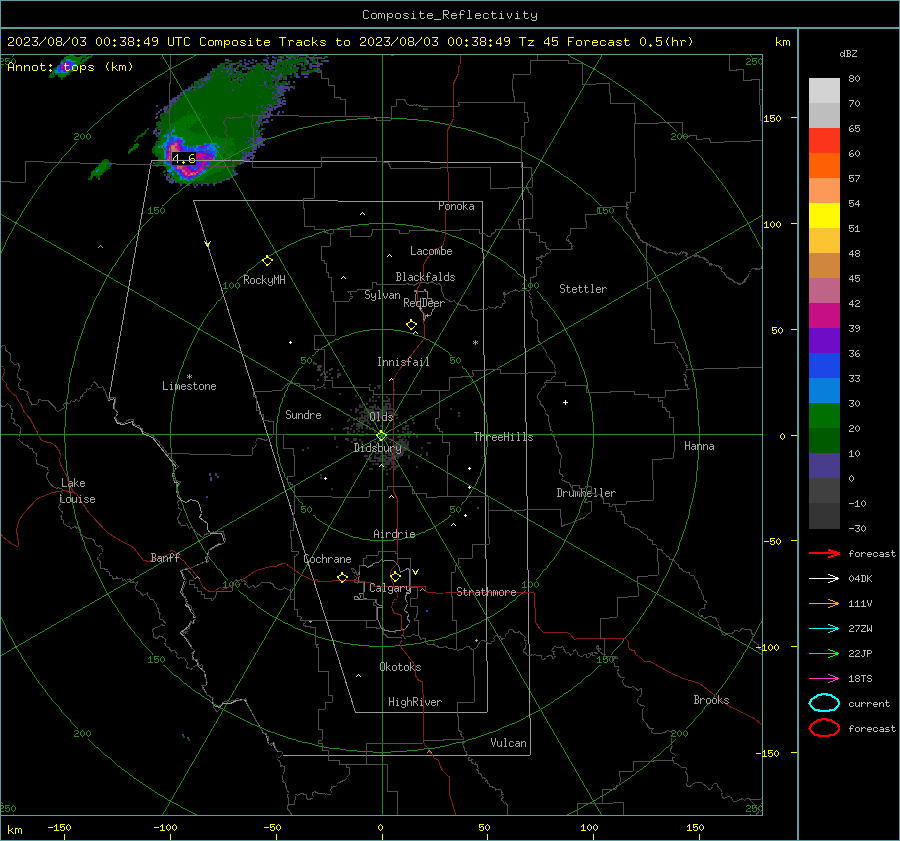
Task: Click the Airdrie city label
Action: 394,534
